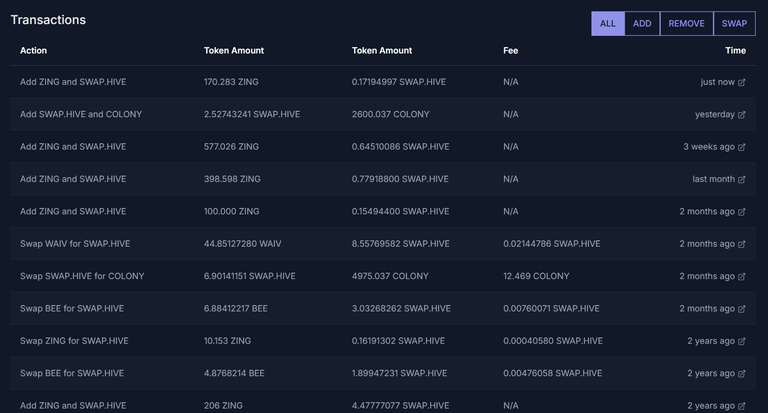Click the Time column header
The height and width of the screenshot is (413, 768).
(x=735, y=50)
